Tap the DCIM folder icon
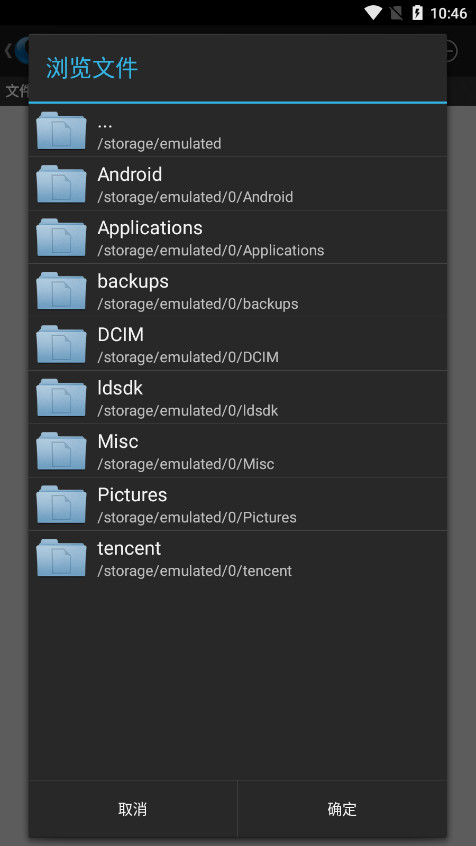This screenshot has height=846, width=476. click(61, 344)
